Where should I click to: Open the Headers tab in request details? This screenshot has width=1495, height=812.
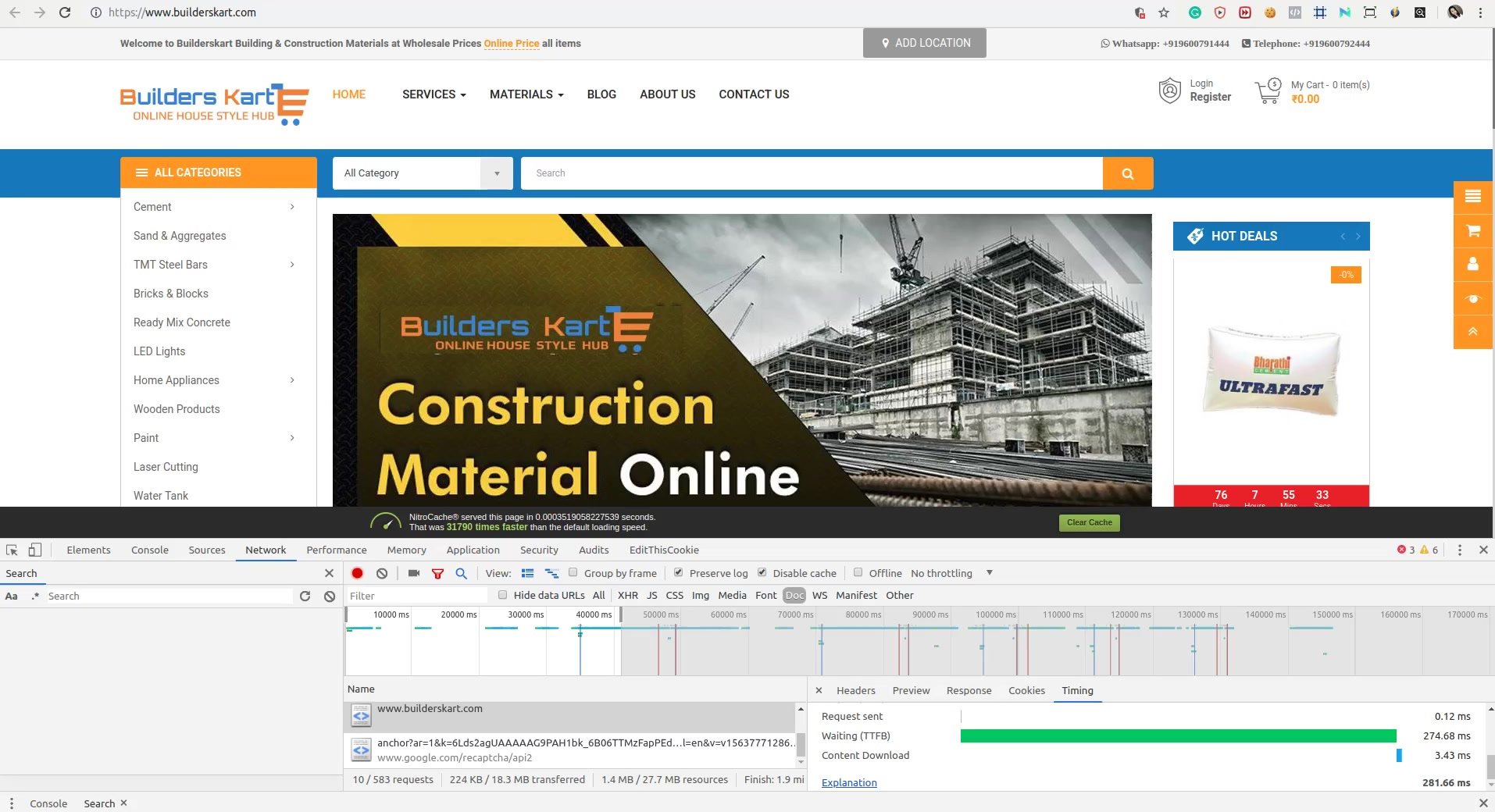click(x=855, y=690)
